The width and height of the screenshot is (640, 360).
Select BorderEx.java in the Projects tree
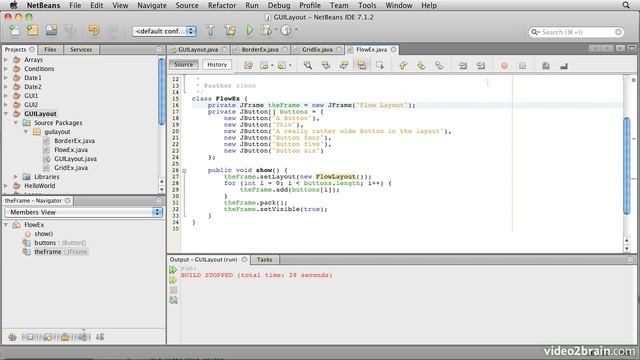pyautogui.click(x=74, y=140)
